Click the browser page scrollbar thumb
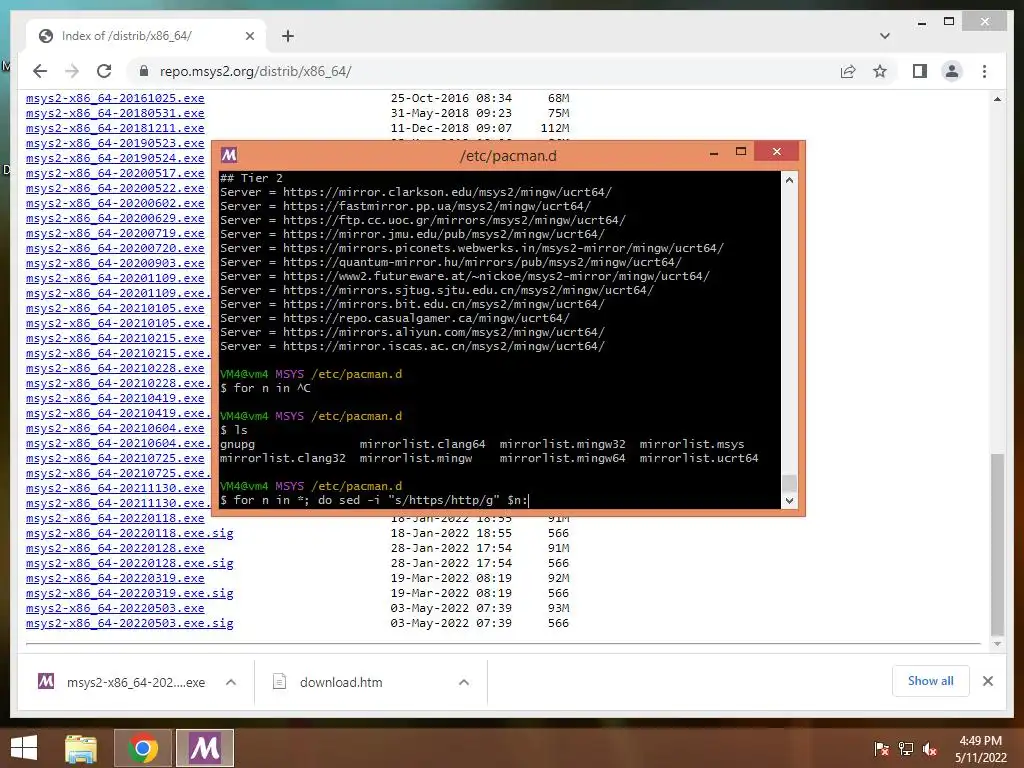Image resolution: width=1024 pixels, height=768 pixels. pos(997,544)
